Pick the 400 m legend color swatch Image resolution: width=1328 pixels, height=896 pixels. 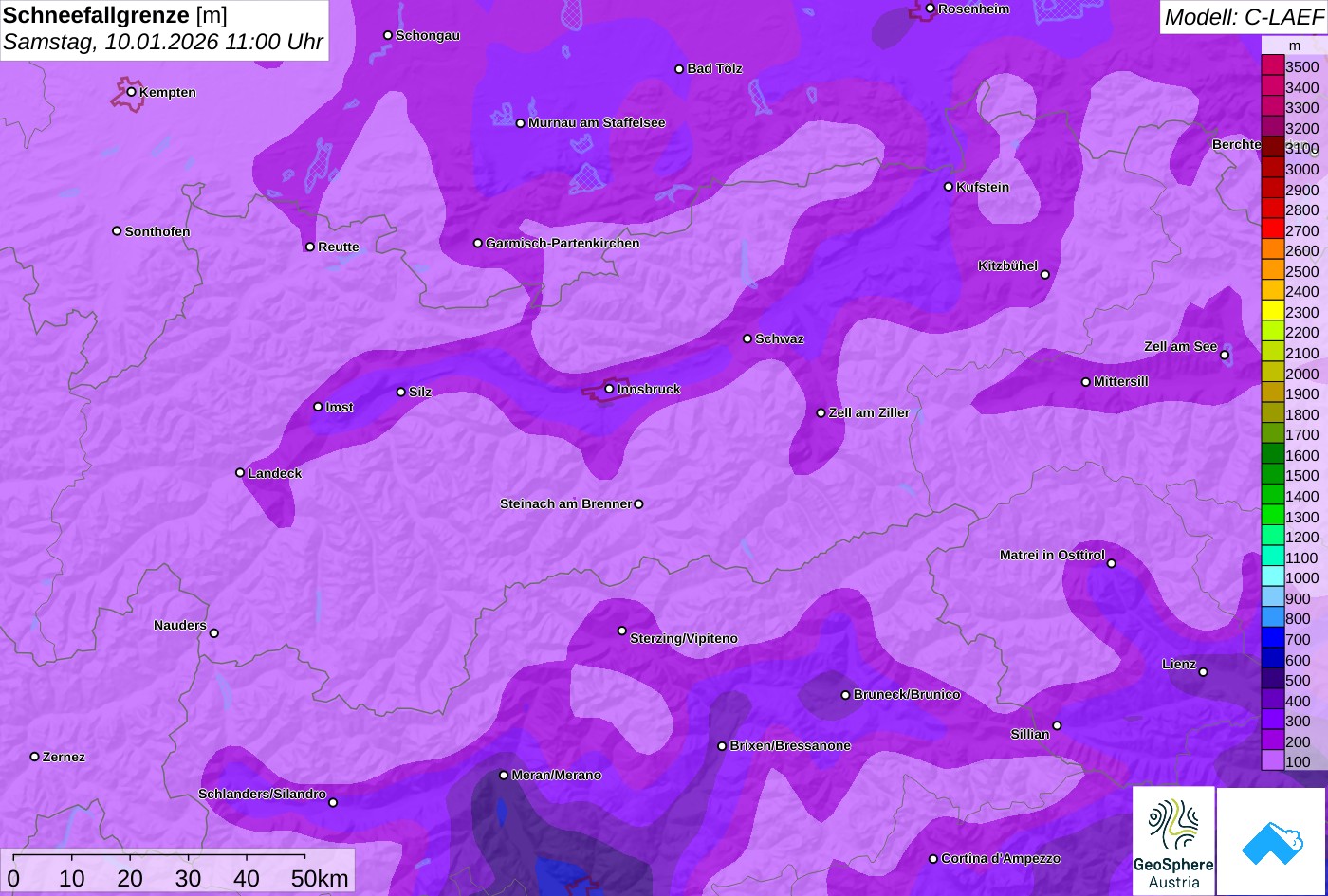(1272, 701)
